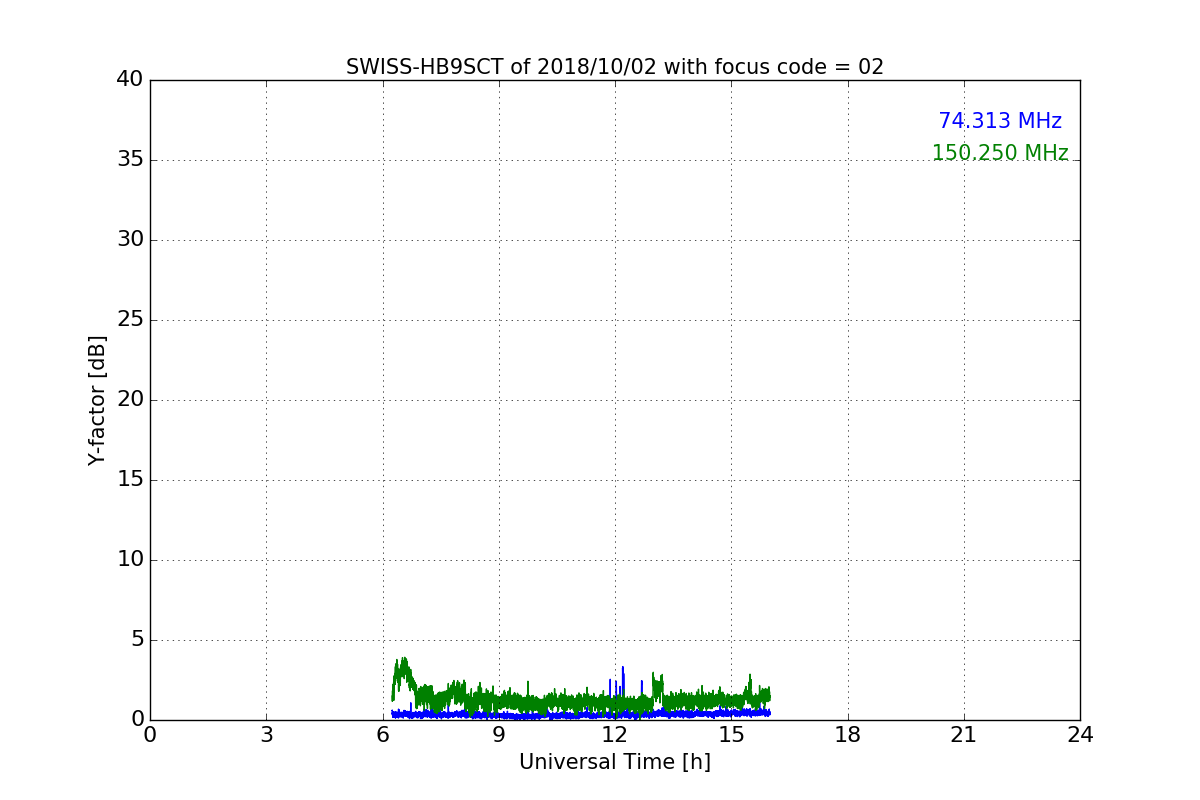Click the x-axis tick label 12
This screenshot has width=1200, height=800.
pyautogui.click(x=615, y=735)
